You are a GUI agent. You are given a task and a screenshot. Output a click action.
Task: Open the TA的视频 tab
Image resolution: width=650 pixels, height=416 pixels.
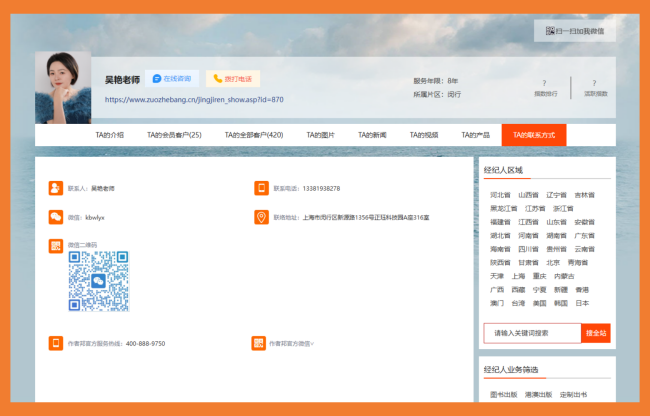tap(424, 135)
